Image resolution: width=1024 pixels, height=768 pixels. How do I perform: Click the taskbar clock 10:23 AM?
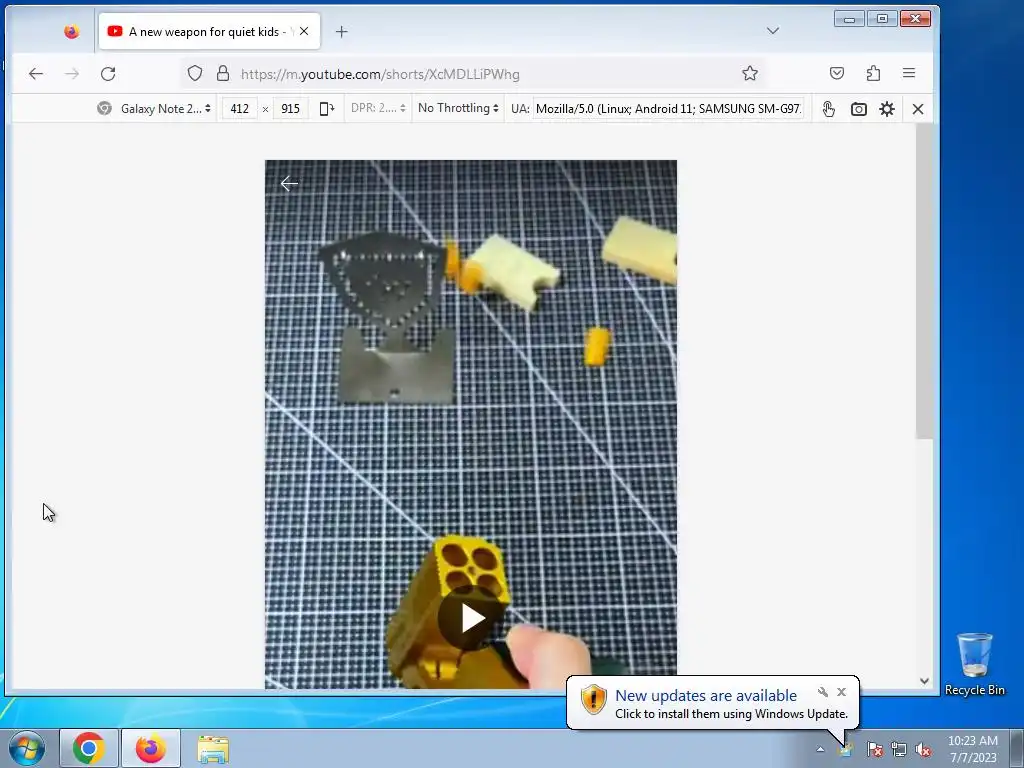click(973, 748)
